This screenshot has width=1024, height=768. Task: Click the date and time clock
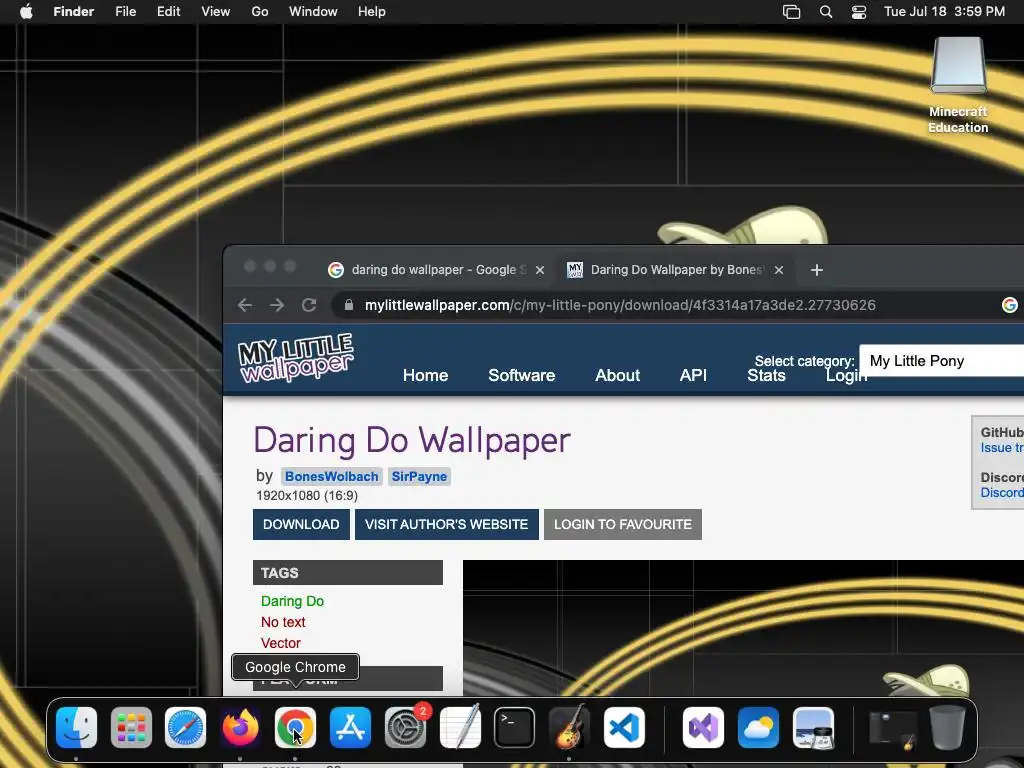pyautogui.click(x=944, y=12)
